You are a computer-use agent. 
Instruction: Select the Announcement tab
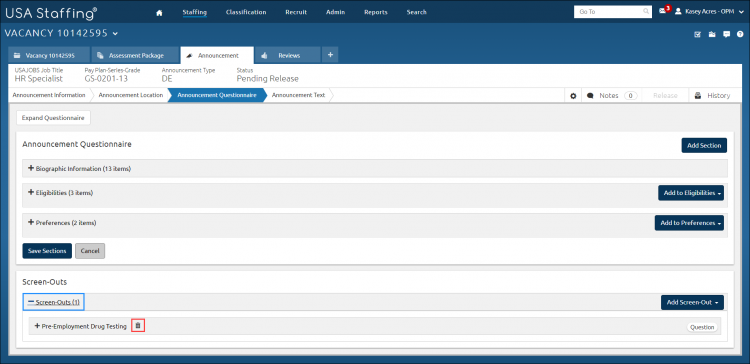pos(217,55)
